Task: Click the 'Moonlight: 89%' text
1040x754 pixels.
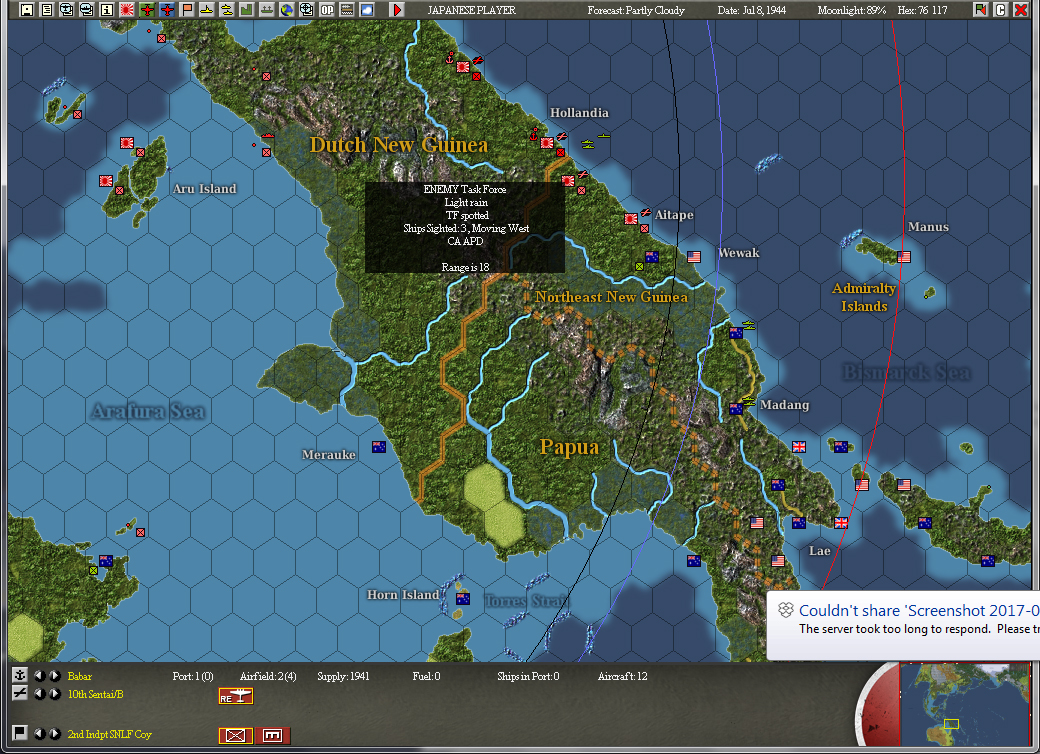Action: pyautogui.click(x=852, y=10)
